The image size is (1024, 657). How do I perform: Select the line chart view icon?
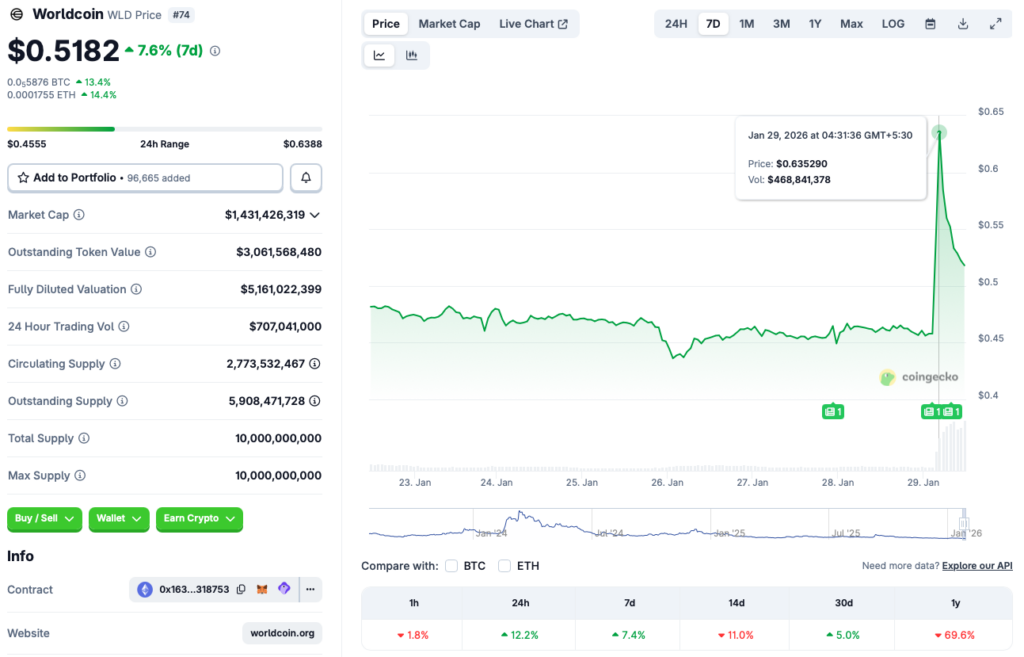380,56
